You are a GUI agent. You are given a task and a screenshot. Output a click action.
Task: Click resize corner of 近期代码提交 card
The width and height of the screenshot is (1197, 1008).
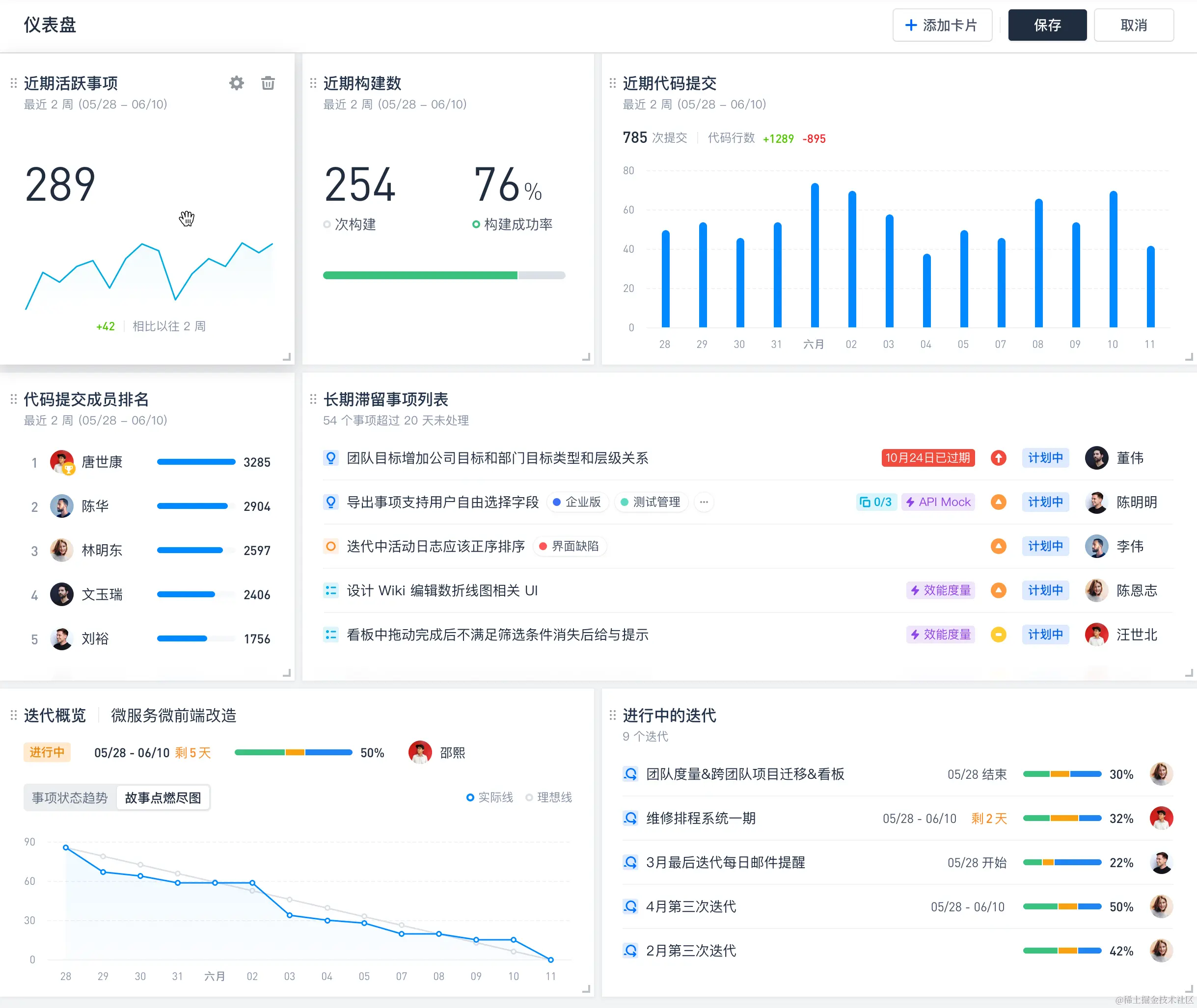[x=1189, y=357]
